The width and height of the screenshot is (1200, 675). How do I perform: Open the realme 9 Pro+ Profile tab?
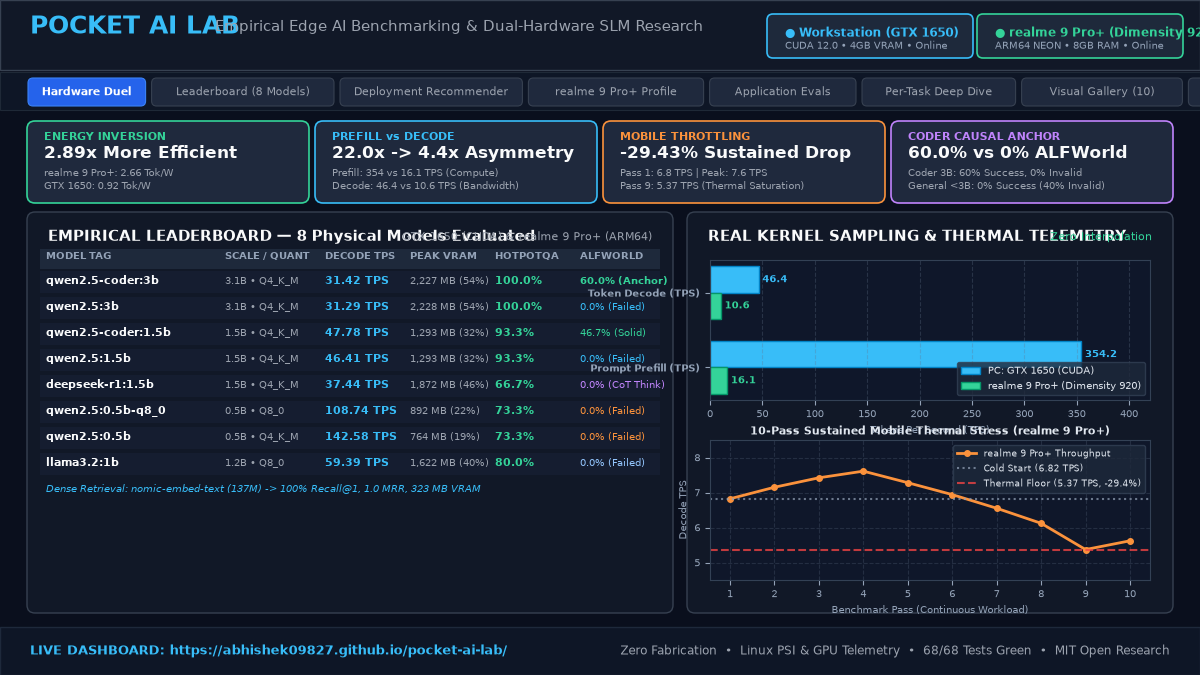(x=616, y=92)
